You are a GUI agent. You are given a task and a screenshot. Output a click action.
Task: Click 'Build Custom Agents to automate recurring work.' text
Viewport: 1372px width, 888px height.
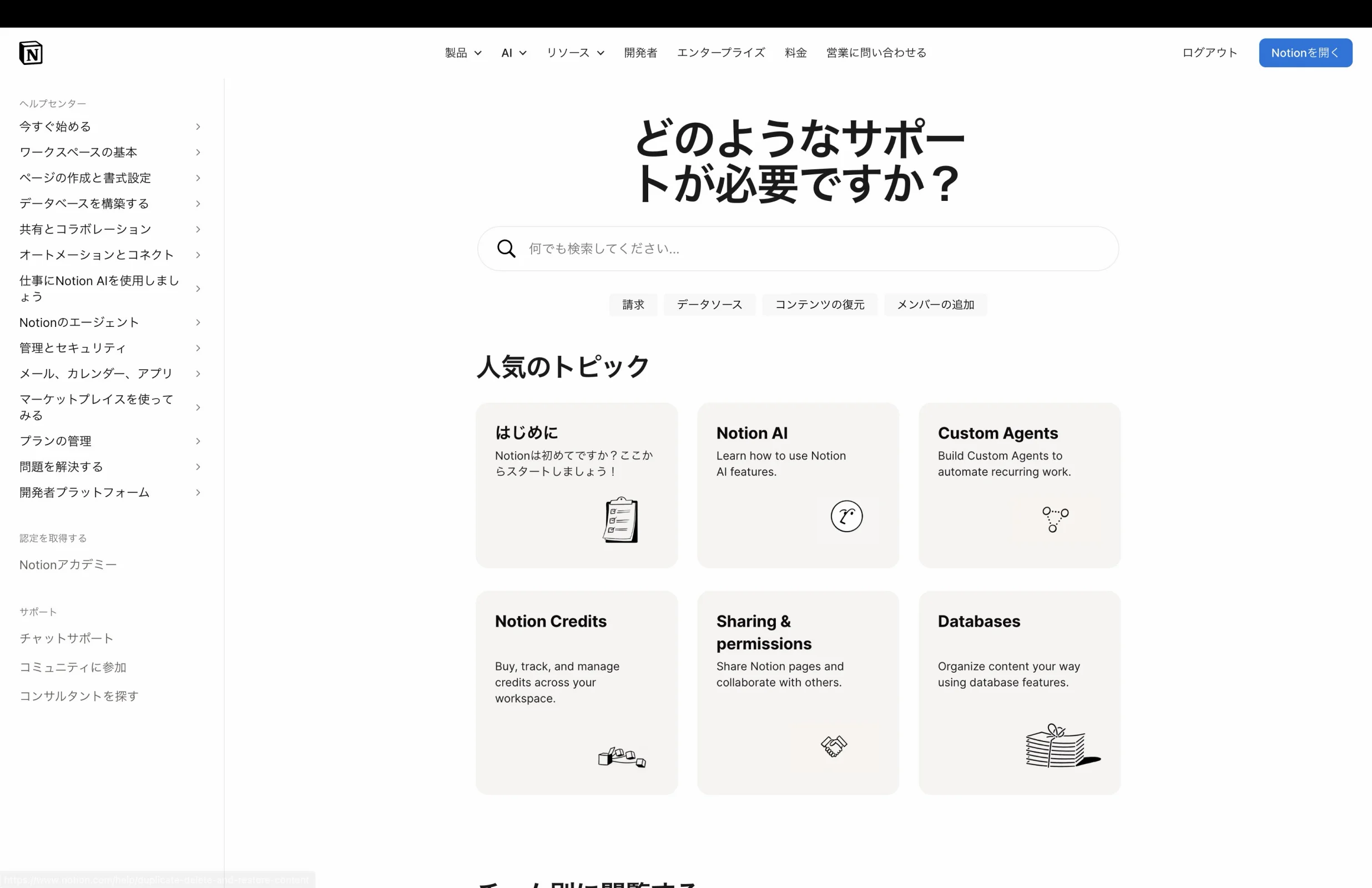click(x=1004, y=463)
